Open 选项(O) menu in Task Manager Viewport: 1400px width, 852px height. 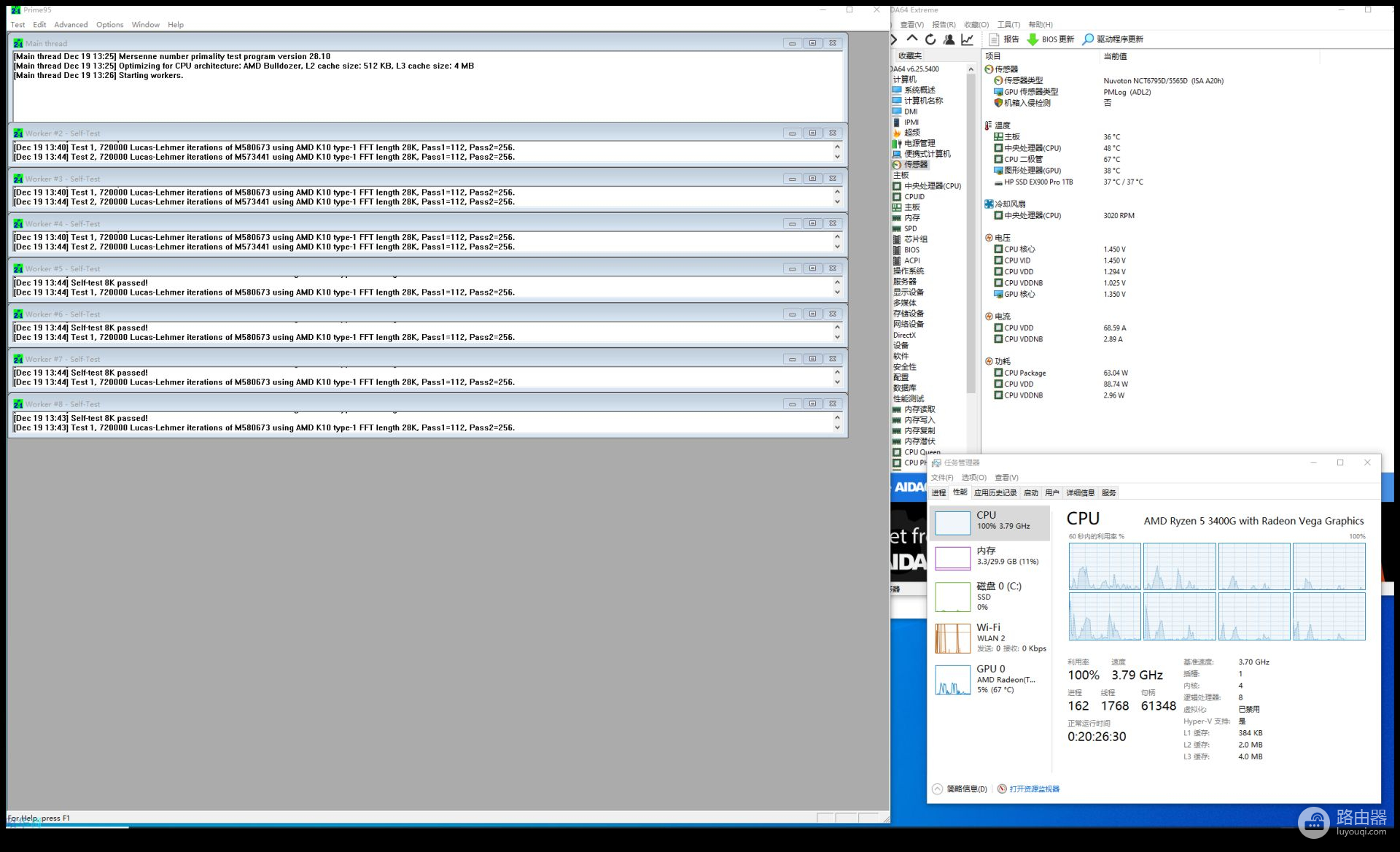[973, 478]
